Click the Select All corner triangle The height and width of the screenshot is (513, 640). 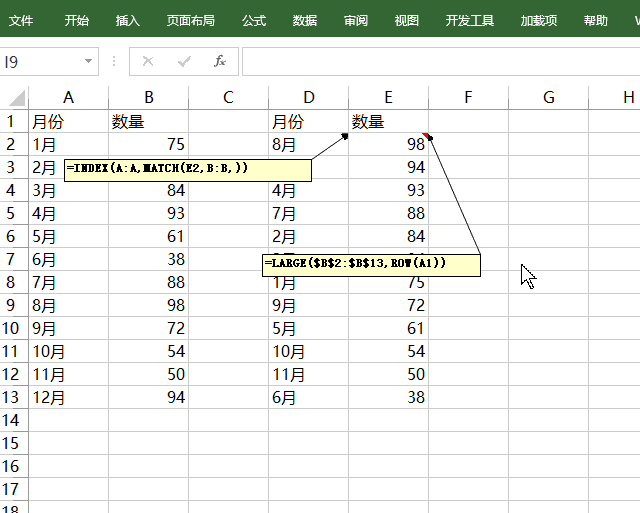[x=16, y=98]
